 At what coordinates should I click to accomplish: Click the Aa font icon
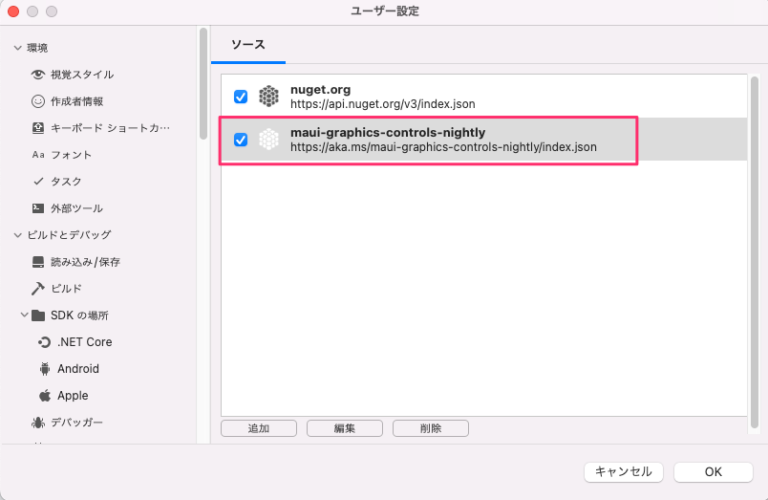click(x=38, y=155)
